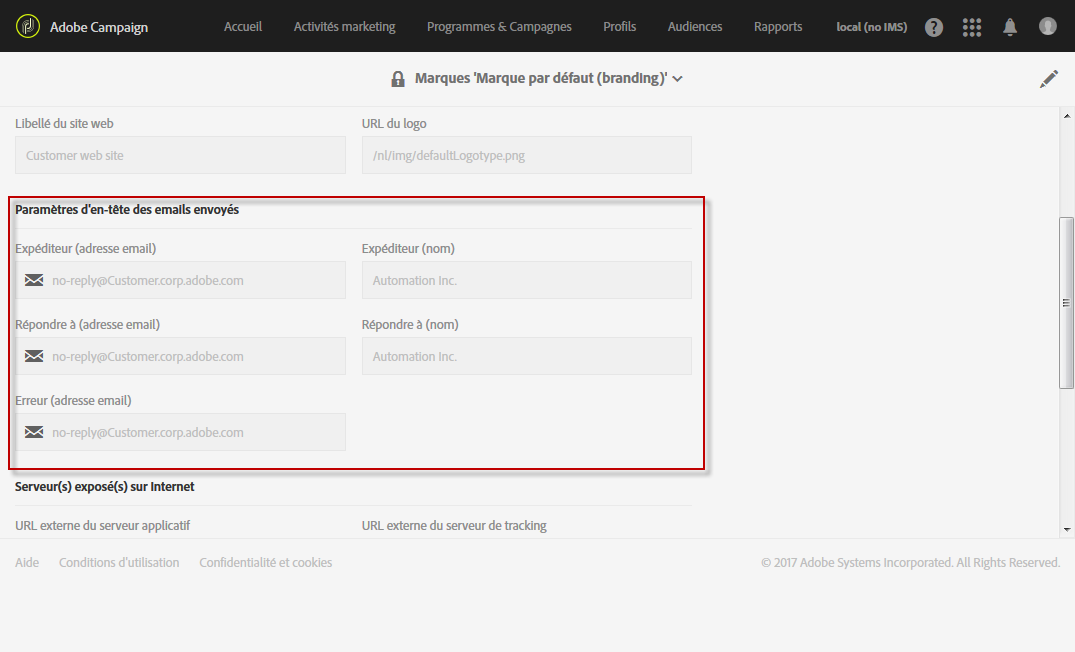Open the Aide footer link
The image size is (1075, 652).
point(27,562)
